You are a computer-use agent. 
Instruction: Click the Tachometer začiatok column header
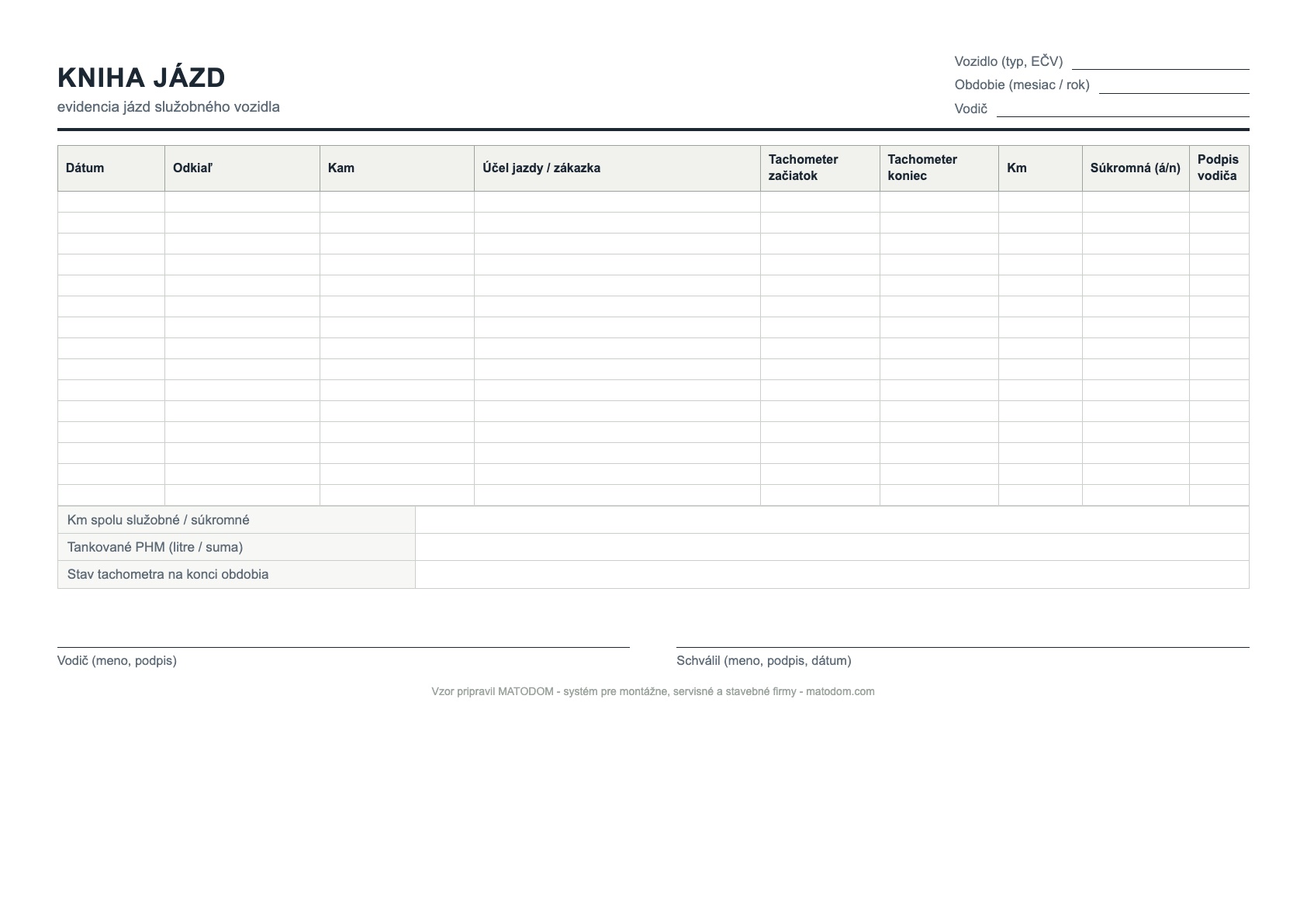tap(820, 168)
